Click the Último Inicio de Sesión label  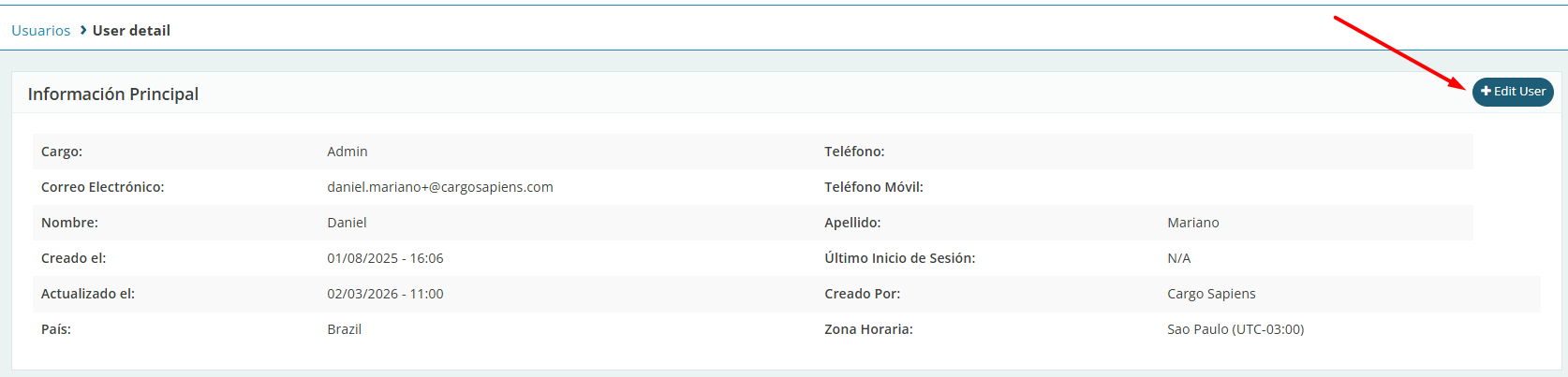pyautogui.click(x=900, y=258)
